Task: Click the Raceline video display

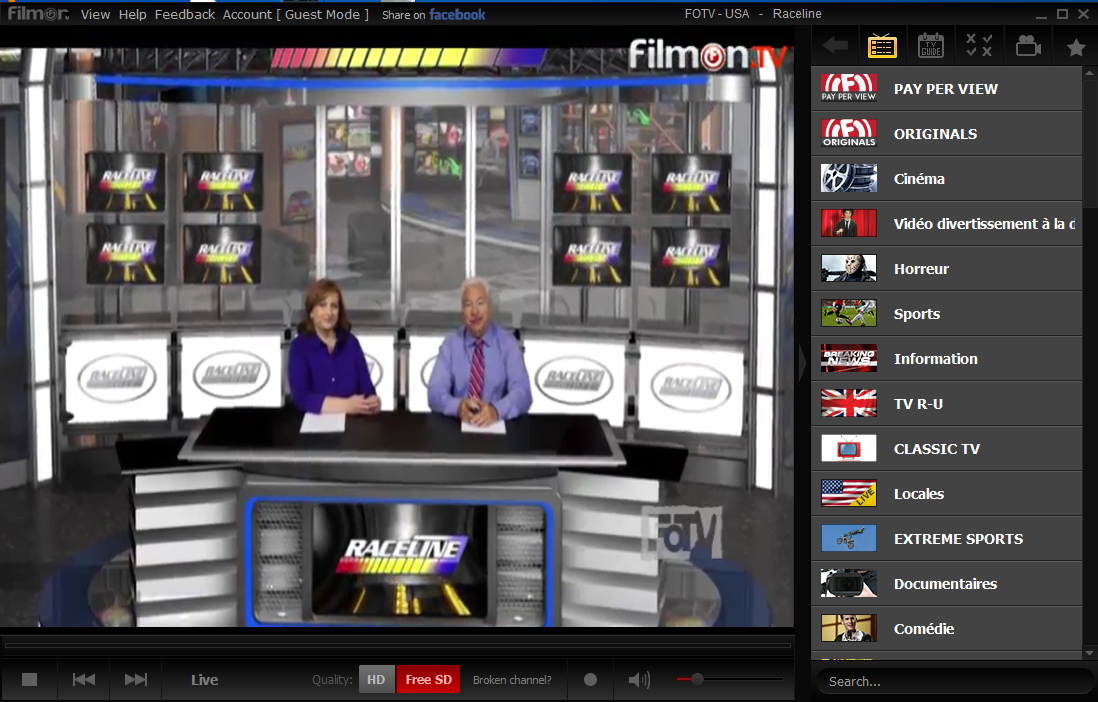Action: pos(397,336)
